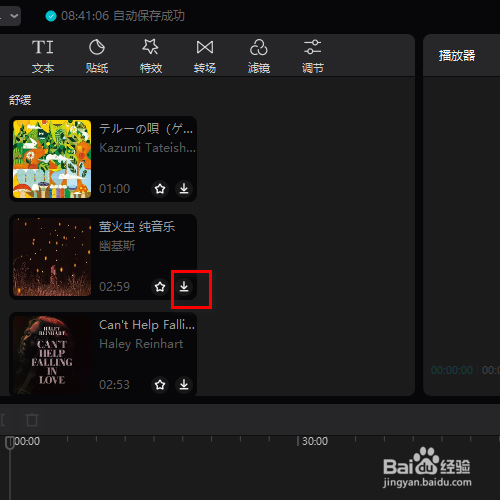The width and height of the screenshot is (500, 500).
Task: Click the Haley Reinhart artist name
Action: click(x=141, y=344)
